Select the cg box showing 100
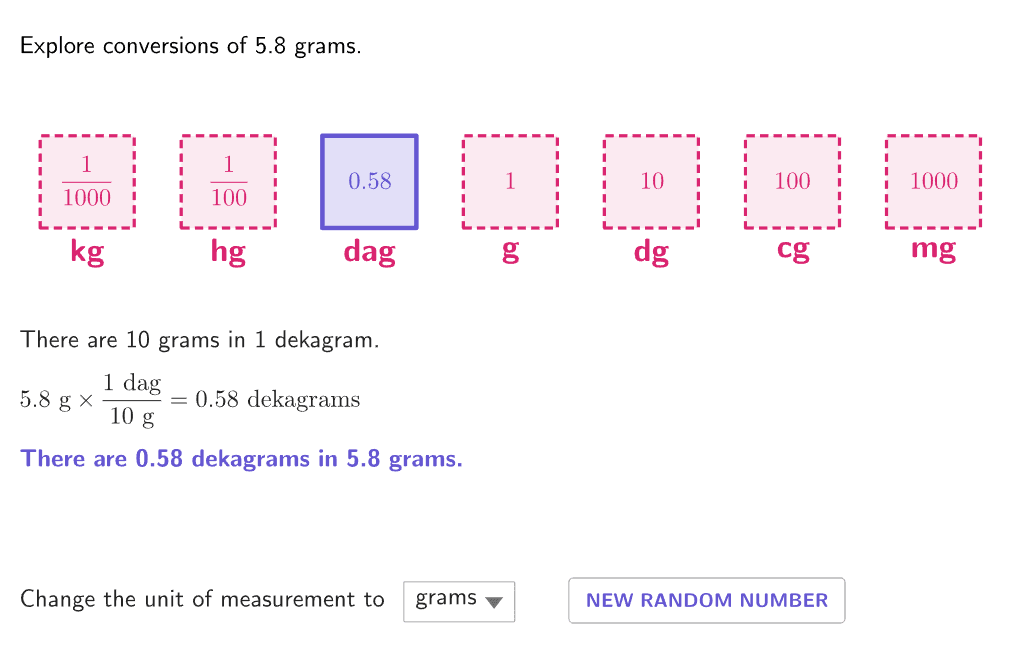 click(792, 182)
